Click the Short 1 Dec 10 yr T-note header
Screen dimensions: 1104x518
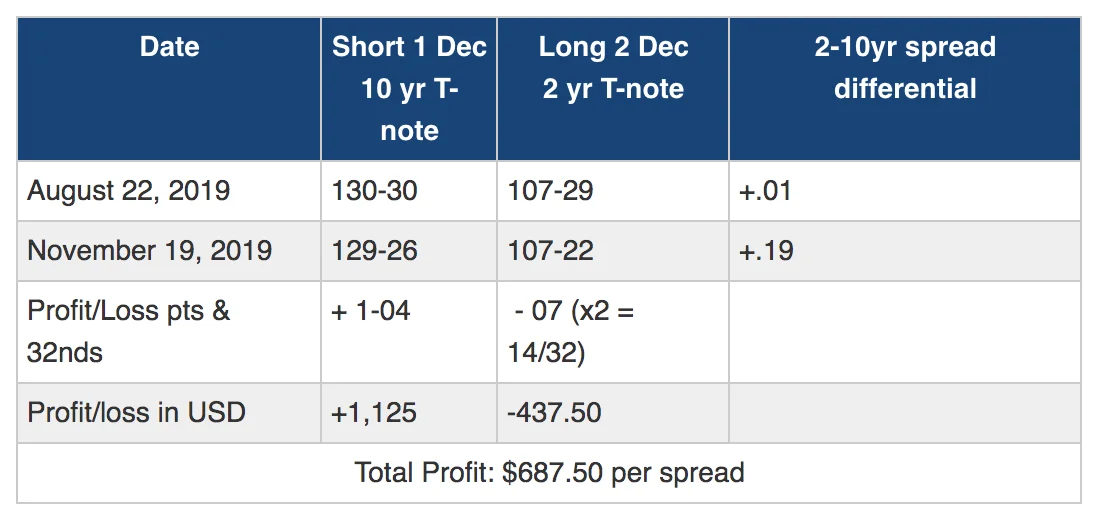(409, 88)
